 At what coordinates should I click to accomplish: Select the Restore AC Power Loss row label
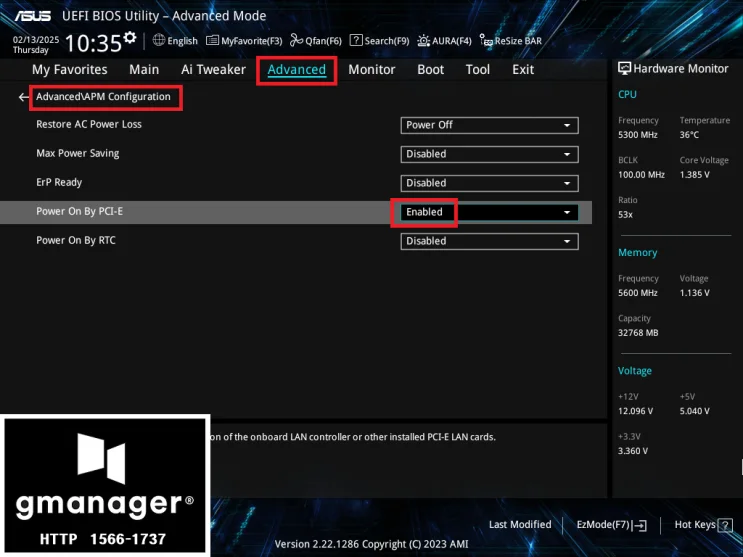(x=89, y=124)
